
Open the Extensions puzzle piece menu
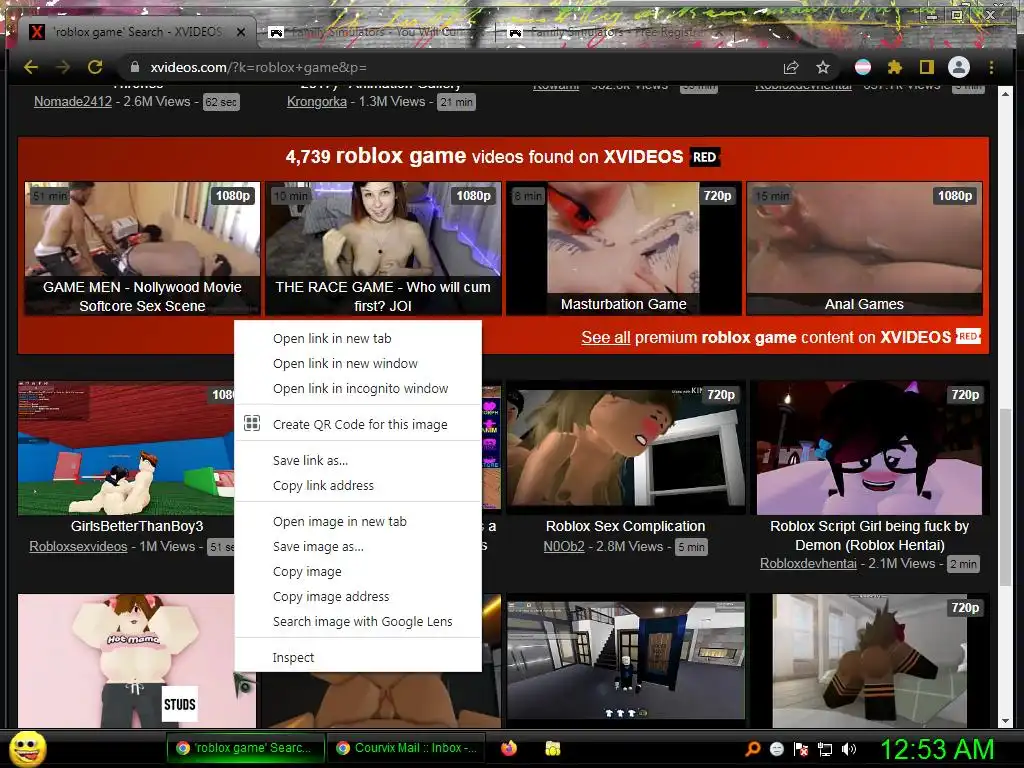pyautogui.click(x=895, y=67)
